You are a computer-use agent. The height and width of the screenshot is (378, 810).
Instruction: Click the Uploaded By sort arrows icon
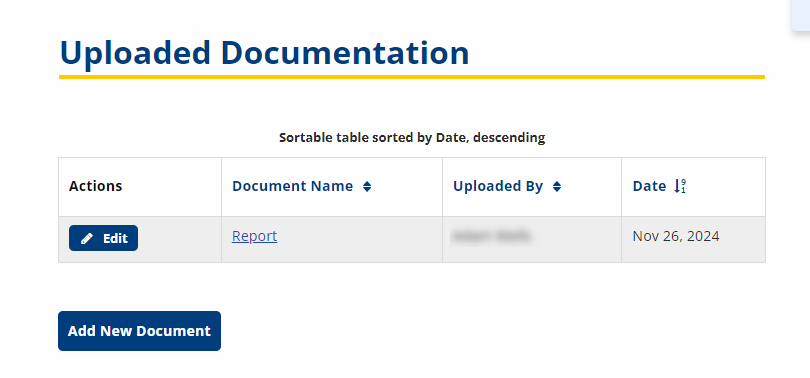tap(557, 187)
